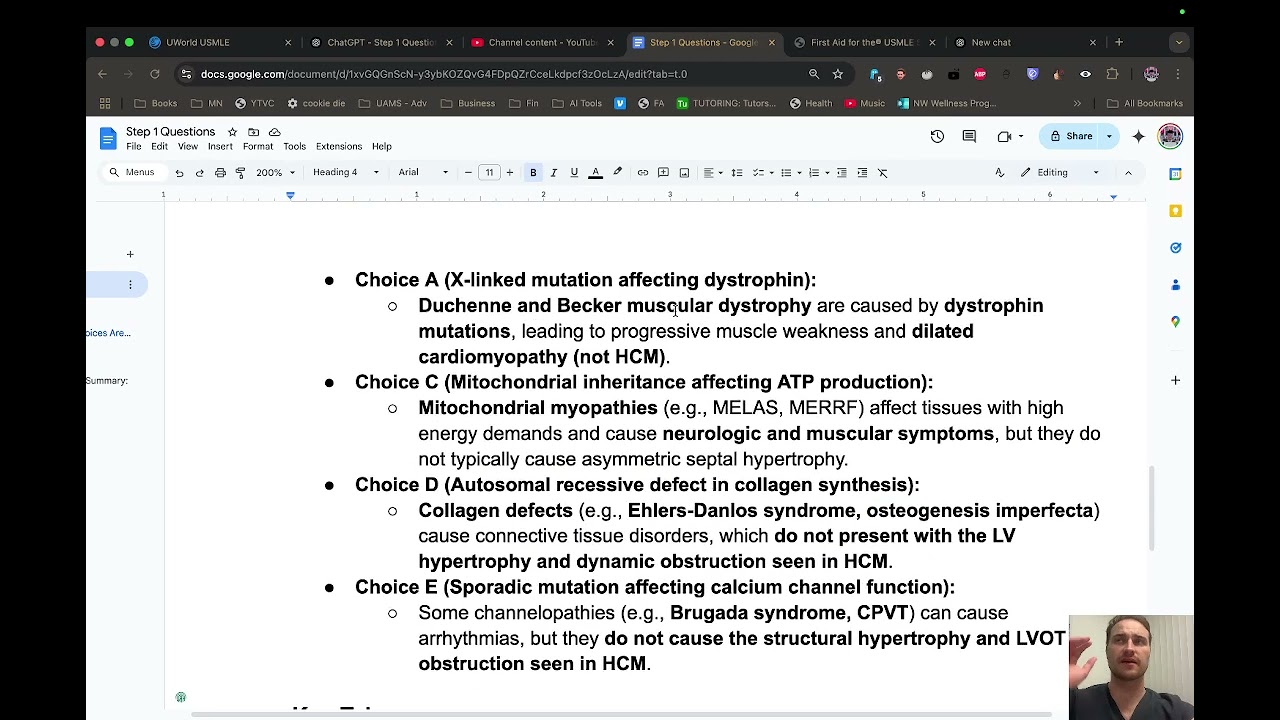Select the Paint format tool
The image size is (1280, 720).
pos(240,173)
